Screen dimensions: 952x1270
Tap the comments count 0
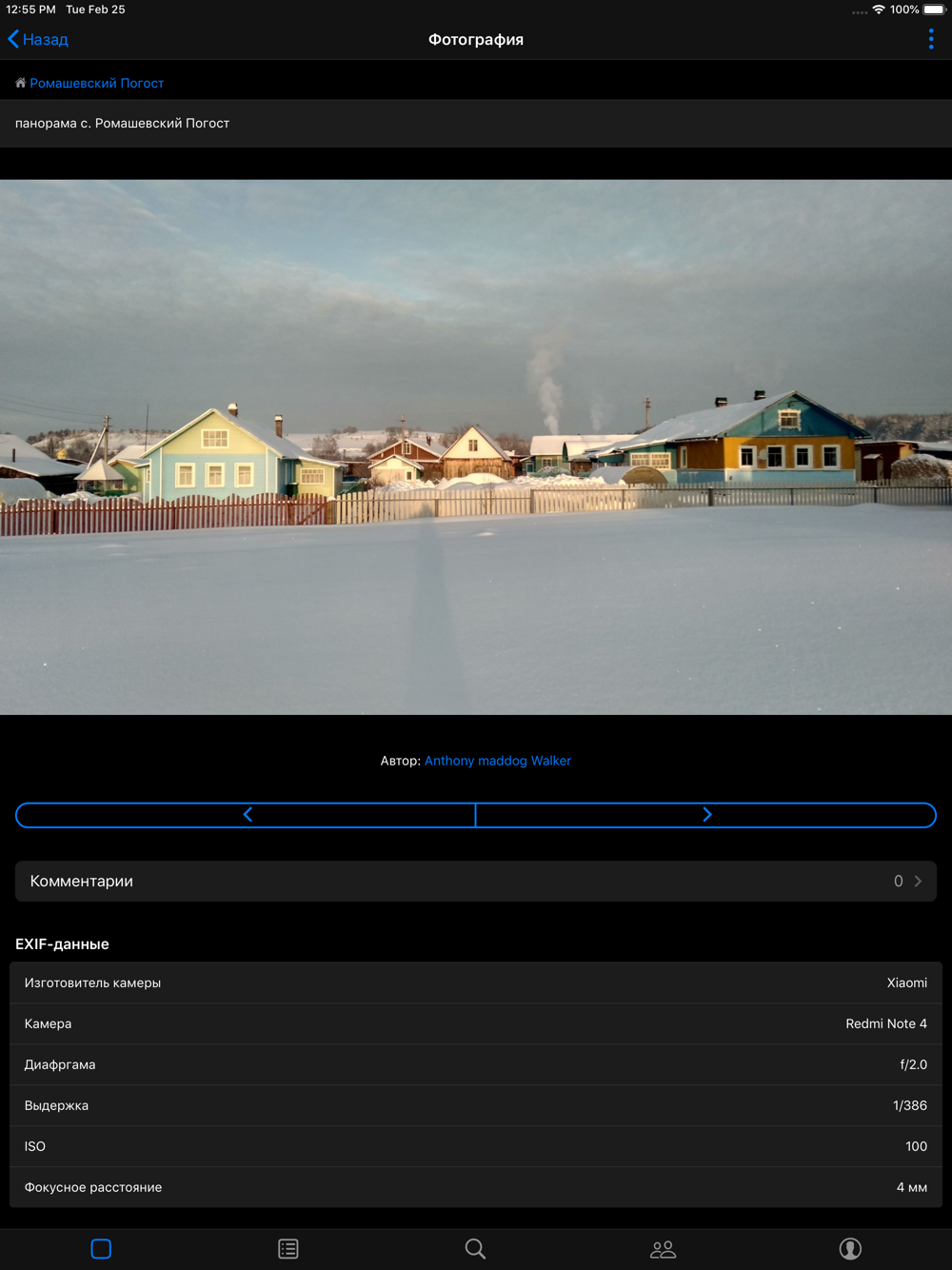[x=898, y=882]
